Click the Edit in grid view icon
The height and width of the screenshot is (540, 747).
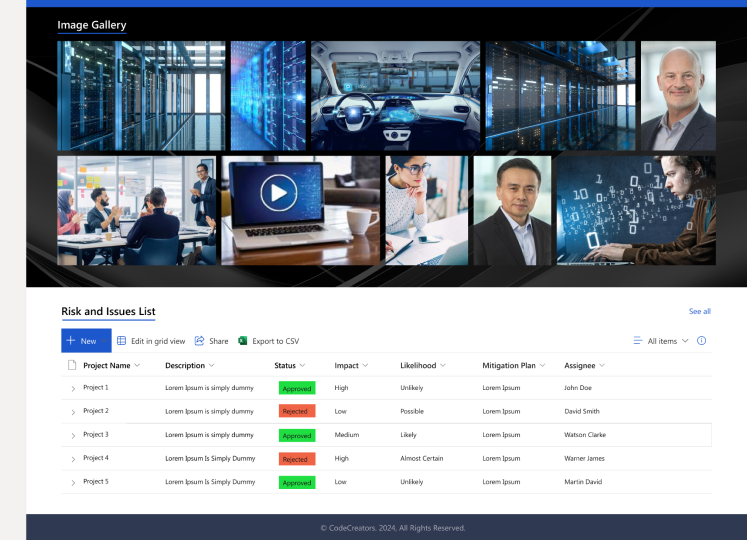point(122,341)
